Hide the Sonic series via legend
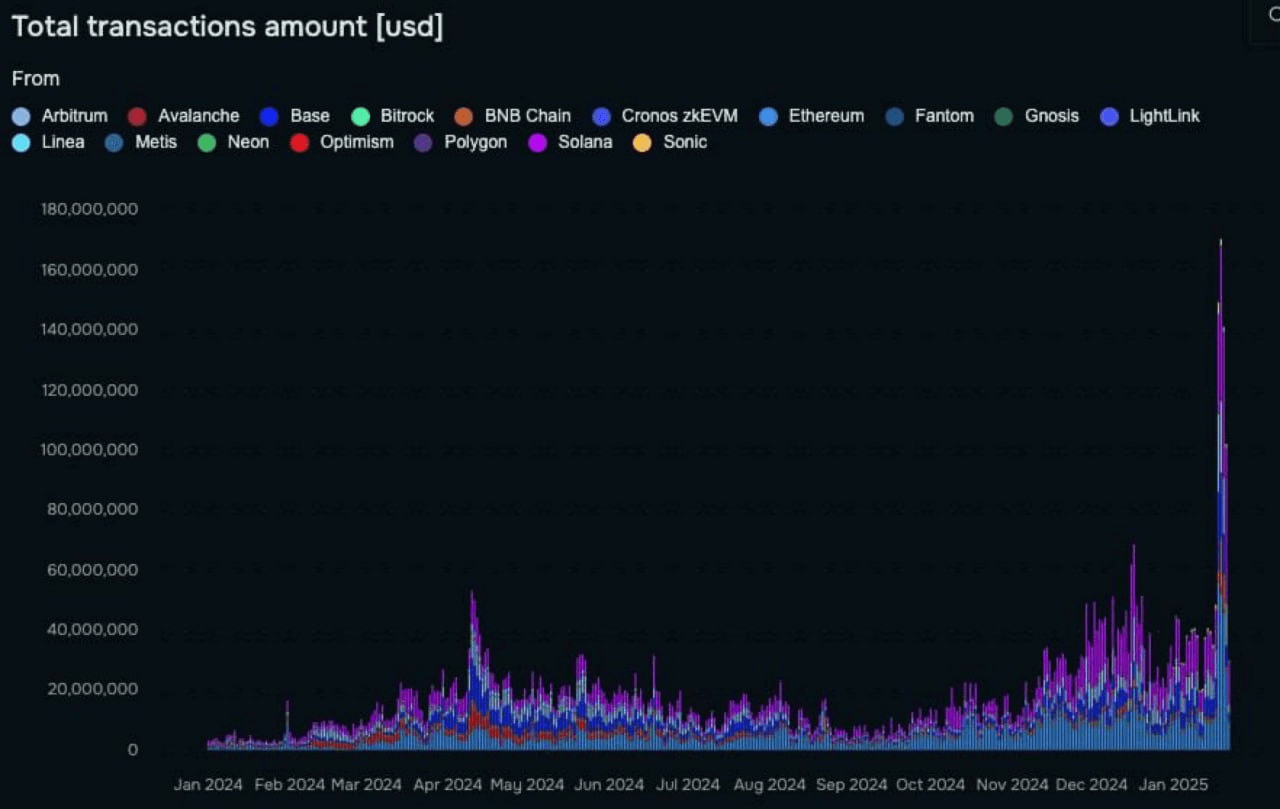Screen dimensions: 1280x809 coord(670,142)
